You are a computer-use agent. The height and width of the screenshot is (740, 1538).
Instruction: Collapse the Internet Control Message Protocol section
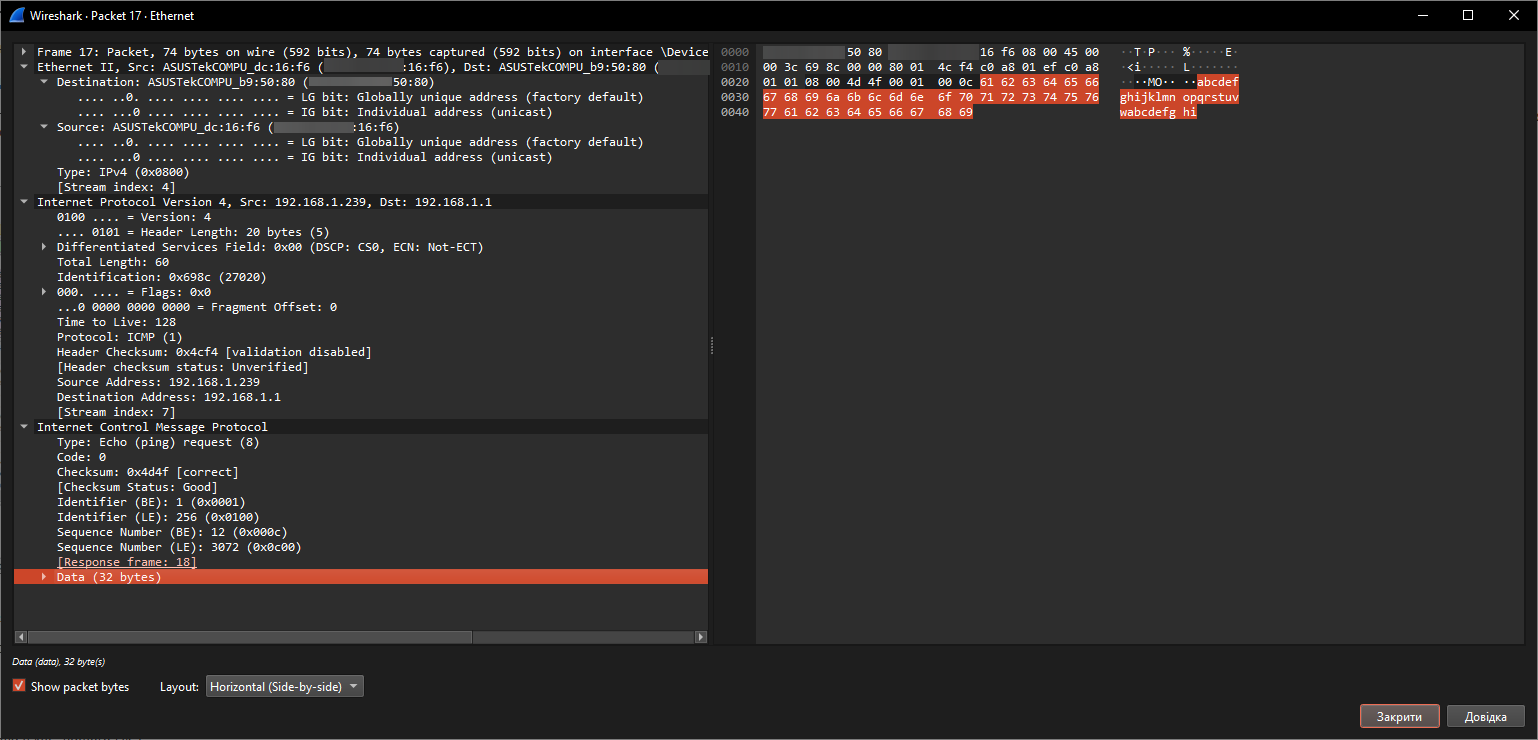(x=24, y=427)
